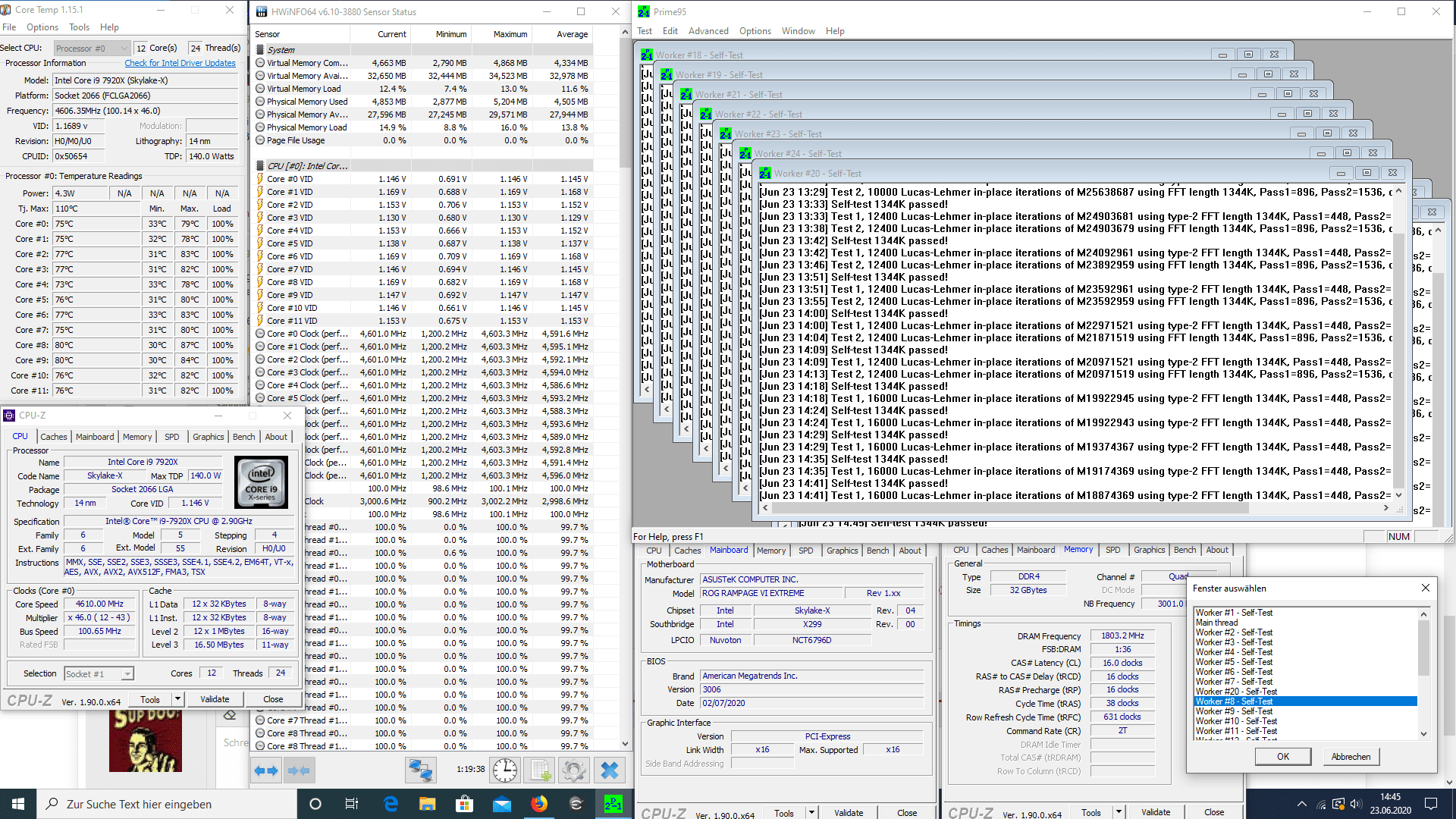The height and width of the screenshot is (819, 1456).
Task: Click Fenster auswählen list scrollbar thumb
Action: point(1423,647)
